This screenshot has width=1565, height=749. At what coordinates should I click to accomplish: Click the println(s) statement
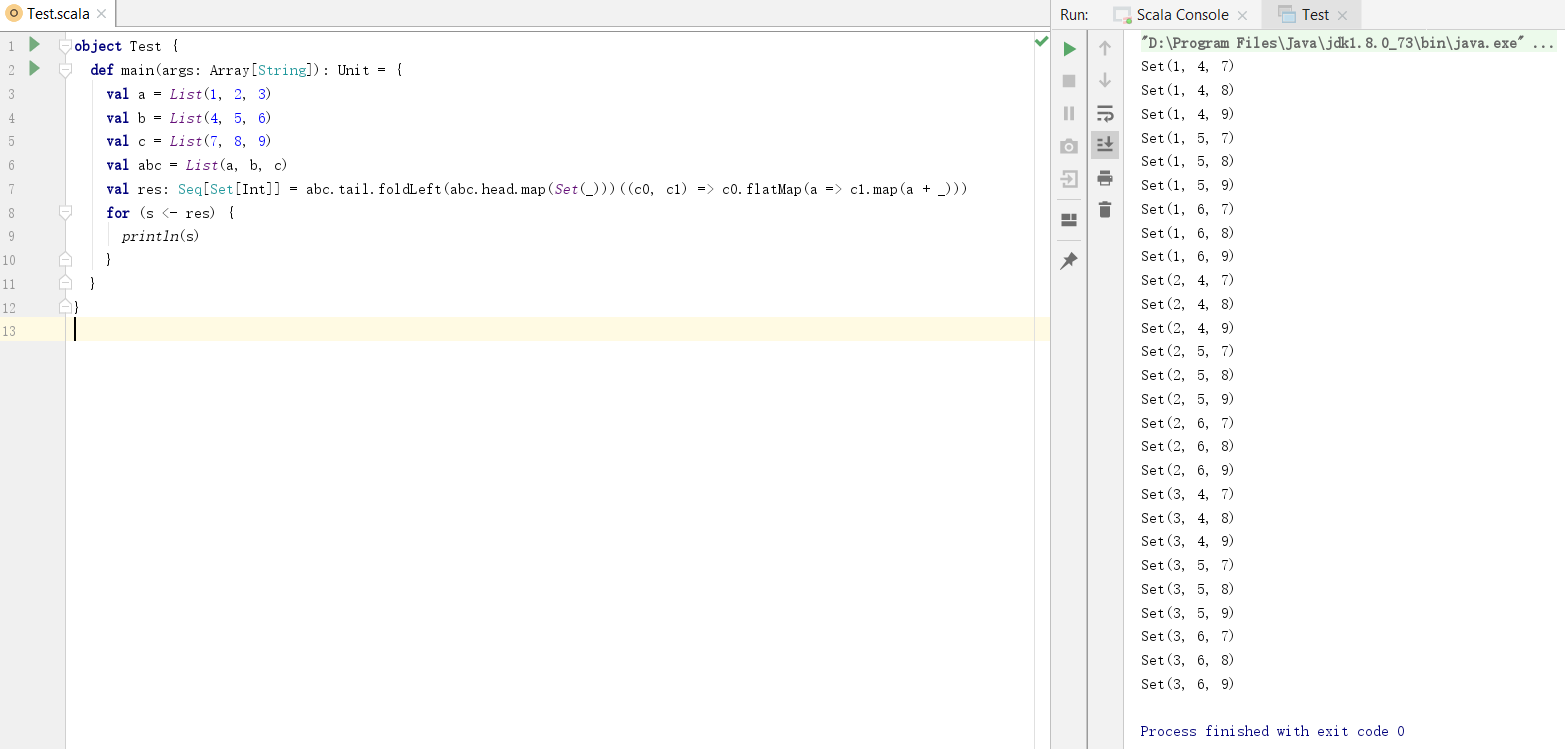point(160,236)
